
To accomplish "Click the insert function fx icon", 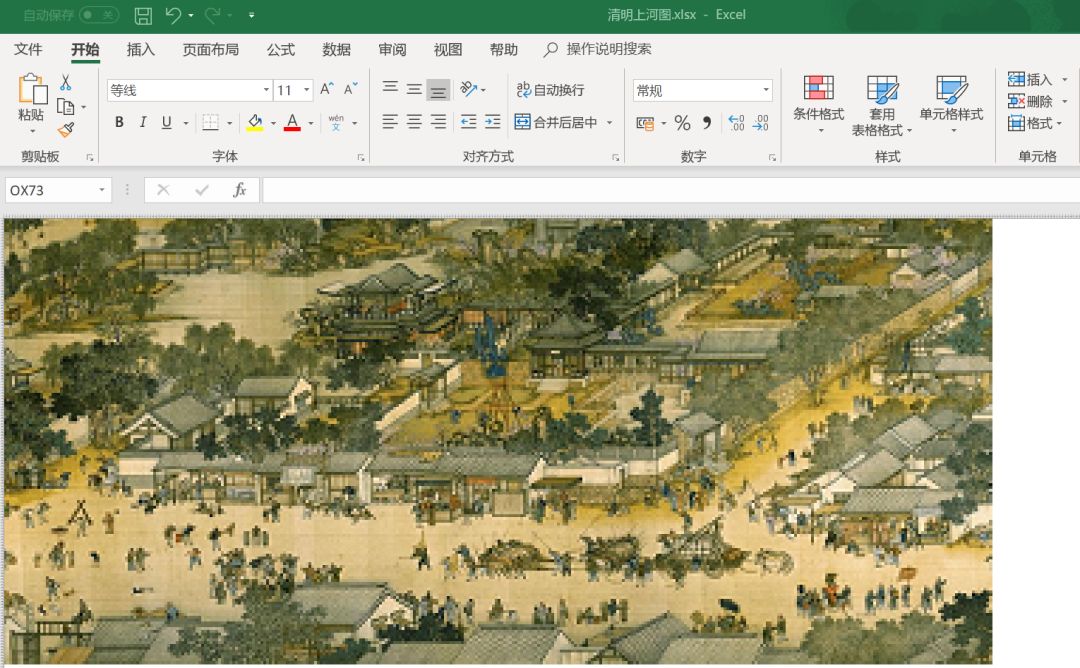I will coord(239,190).
